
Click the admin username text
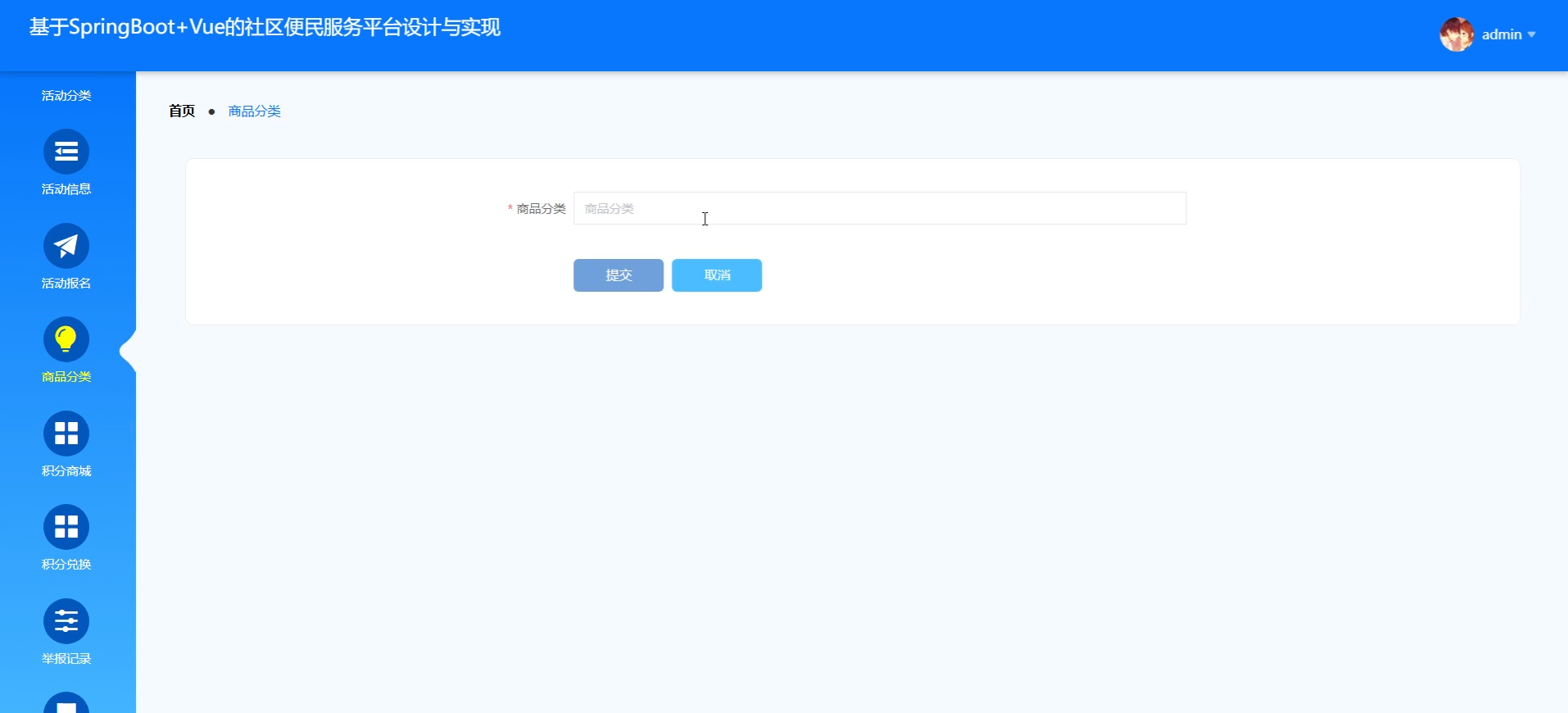point(1502,34)
